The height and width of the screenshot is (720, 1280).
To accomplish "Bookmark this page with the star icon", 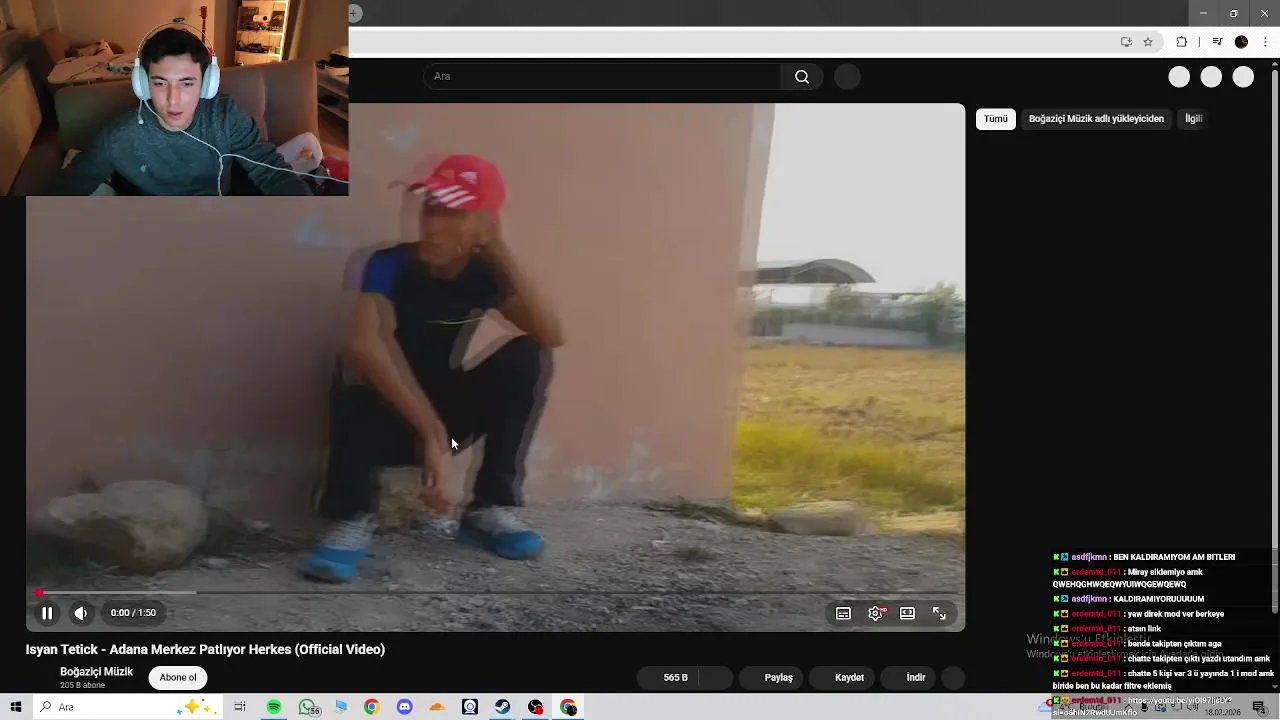I will point(1148,42).
